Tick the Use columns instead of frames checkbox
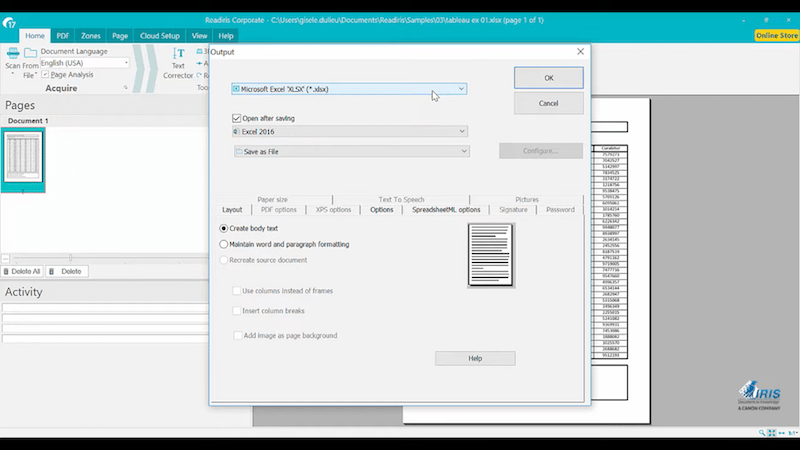Image resolution: width=800 pixels, height=450 pixels. 236,291
